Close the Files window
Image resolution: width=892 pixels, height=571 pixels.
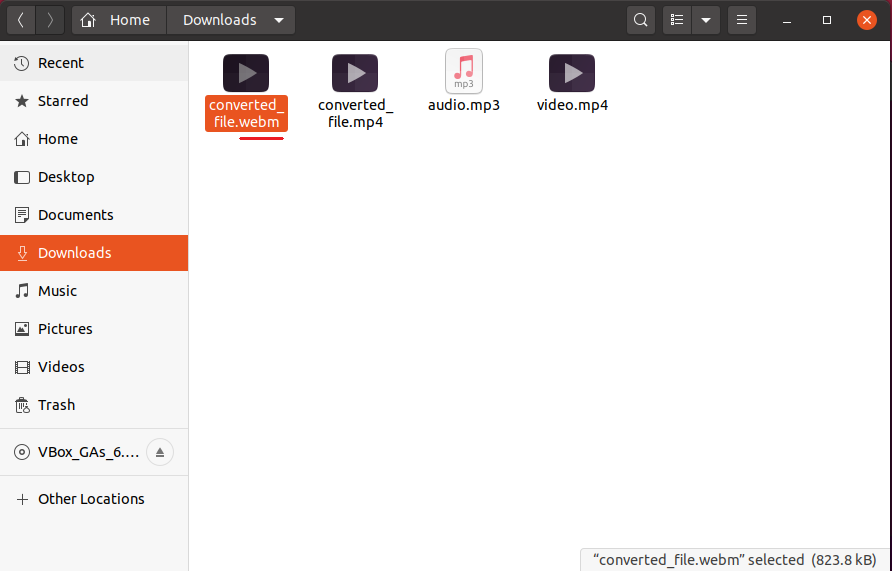point(866,20)
